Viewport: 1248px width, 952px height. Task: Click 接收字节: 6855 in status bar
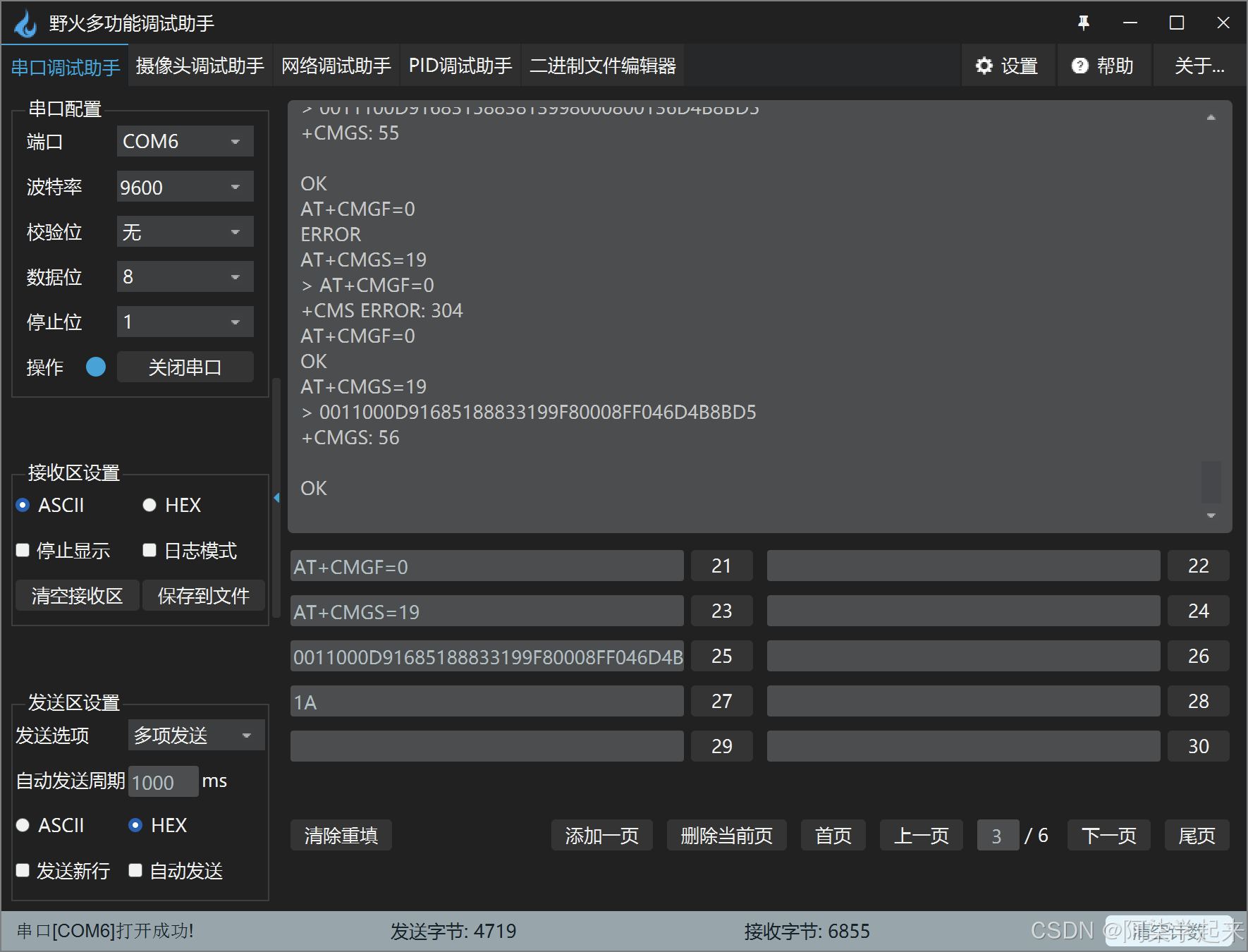click(807, 931)
